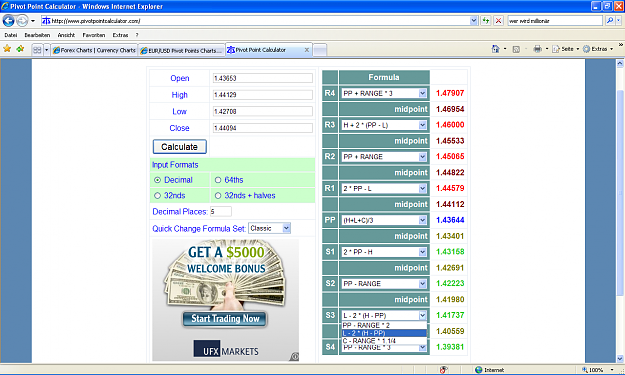The image size is (625, 375).
Task: Open the Datei menu
Action: click(11, 35)
